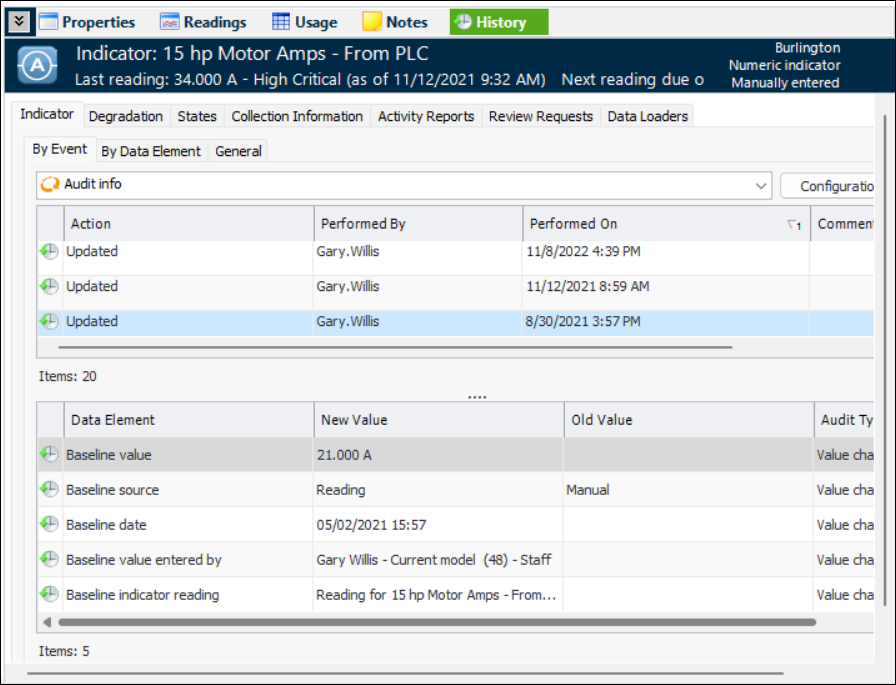Screen dimensions: 896x685
Task: Click the Comment column header
Action: (843, 224)
